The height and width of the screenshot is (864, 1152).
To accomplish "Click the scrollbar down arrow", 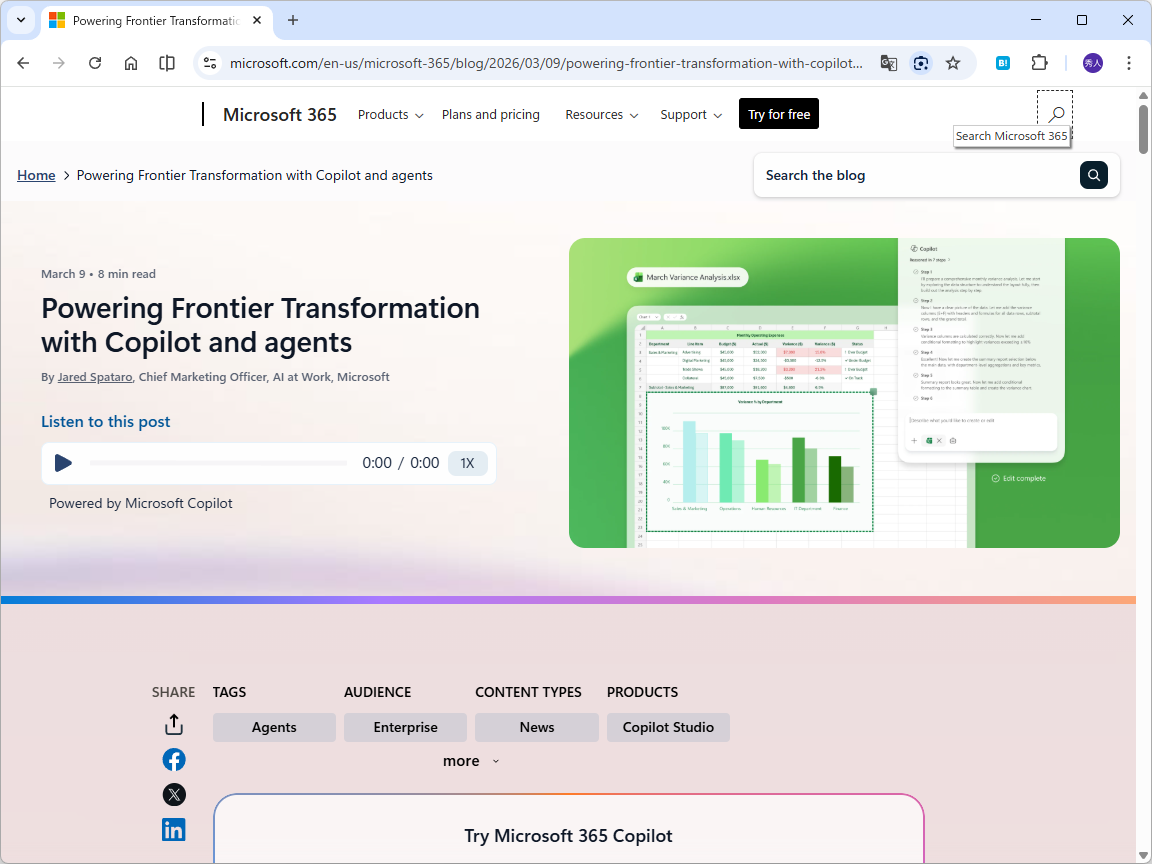I will tap(1143, 854).
